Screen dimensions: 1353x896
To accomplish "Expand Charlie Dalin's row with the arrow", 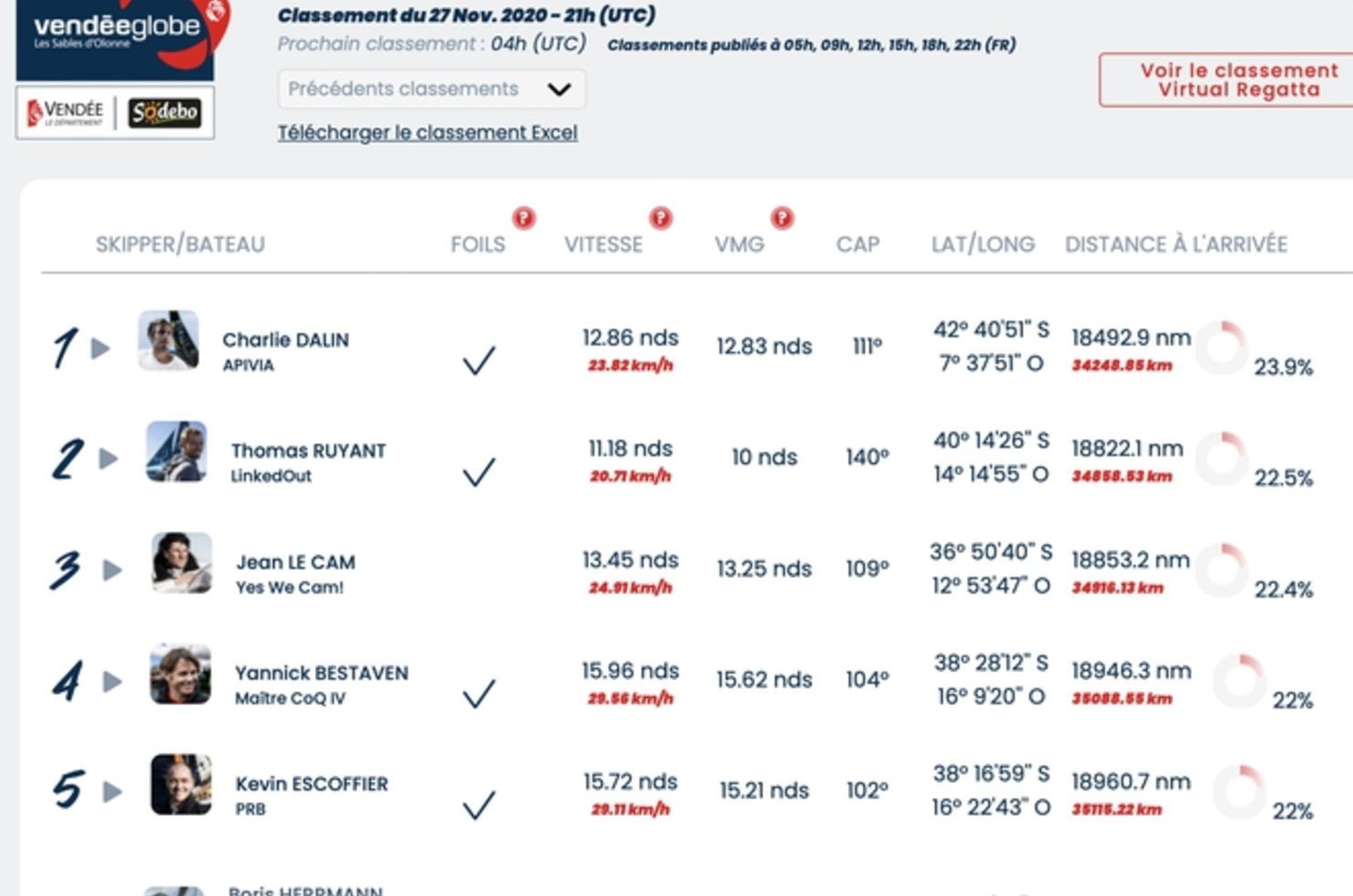I will (101, 347).
